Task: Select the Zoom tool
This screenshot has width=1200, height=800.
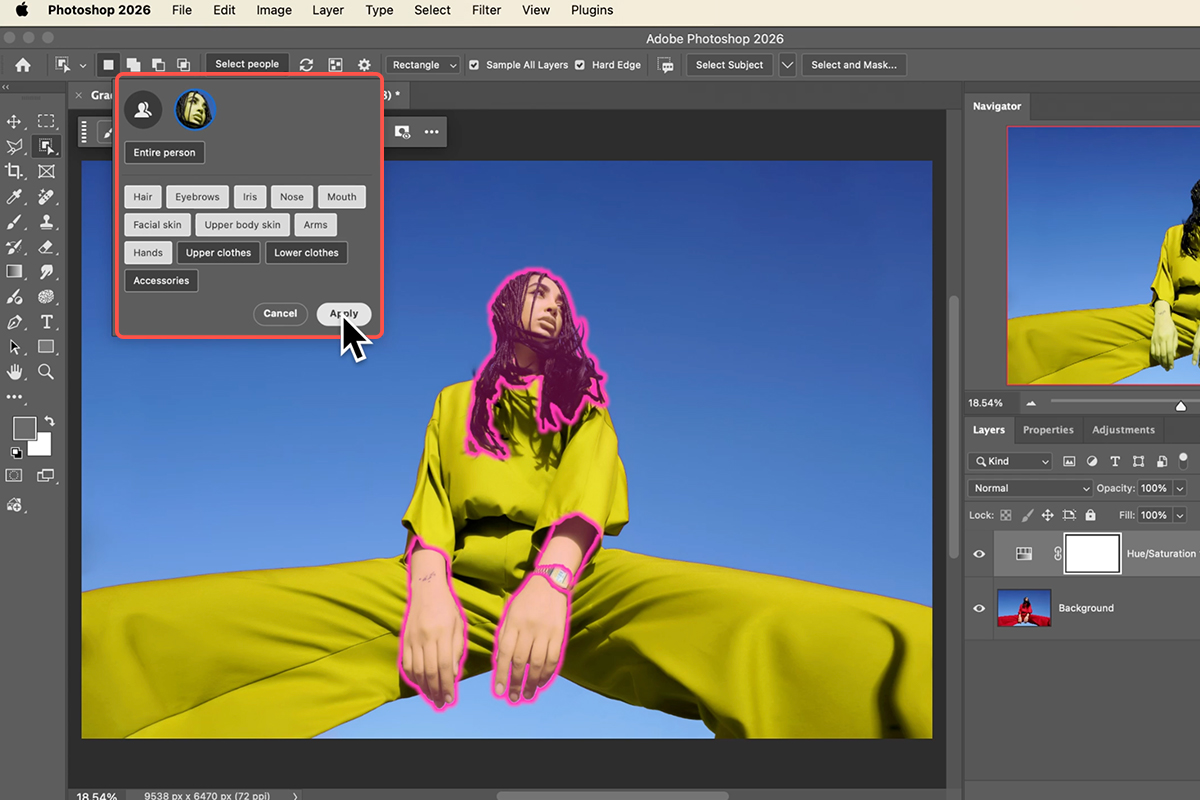Action: (x=46, y=372)
